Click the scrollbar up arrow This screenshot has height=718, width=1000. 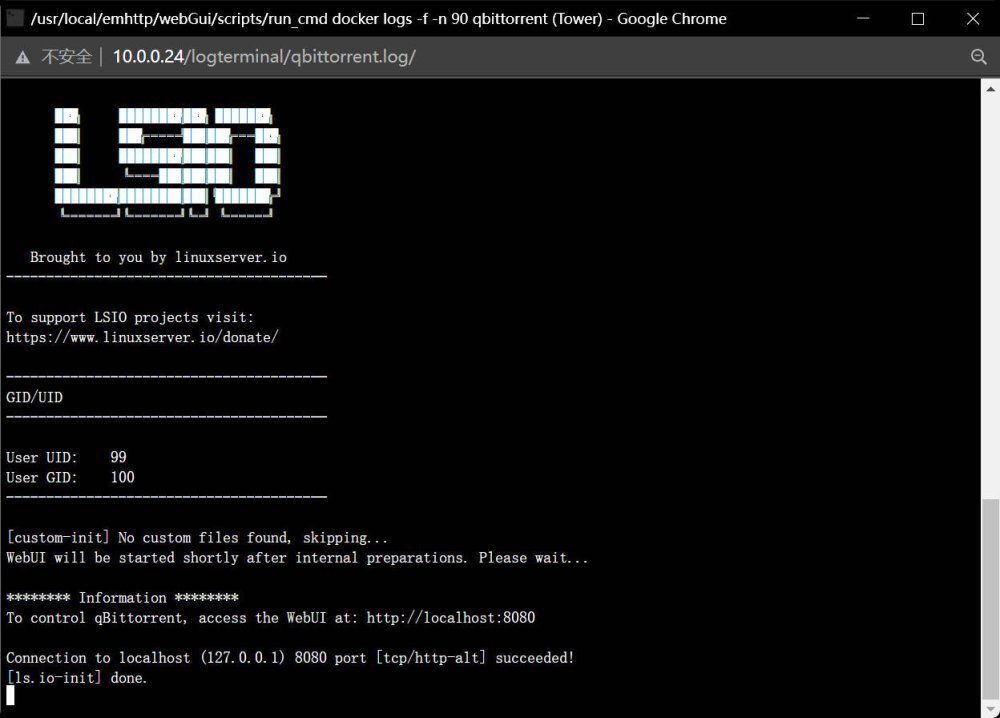point(990,89)
